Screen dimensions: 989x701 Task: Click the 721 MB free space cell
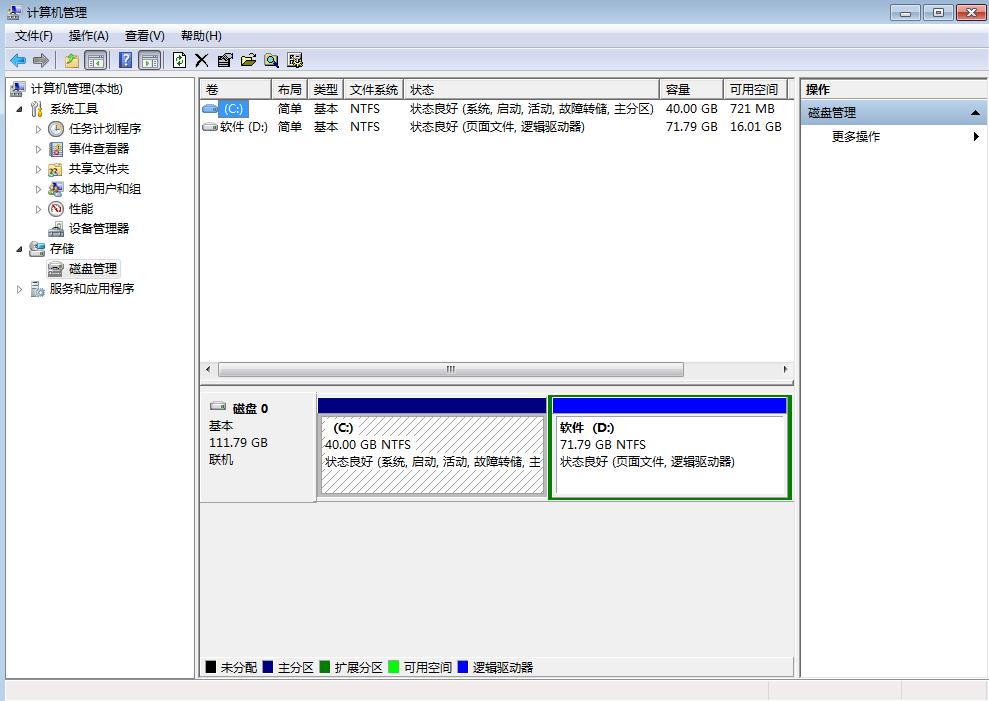point(752,109)
